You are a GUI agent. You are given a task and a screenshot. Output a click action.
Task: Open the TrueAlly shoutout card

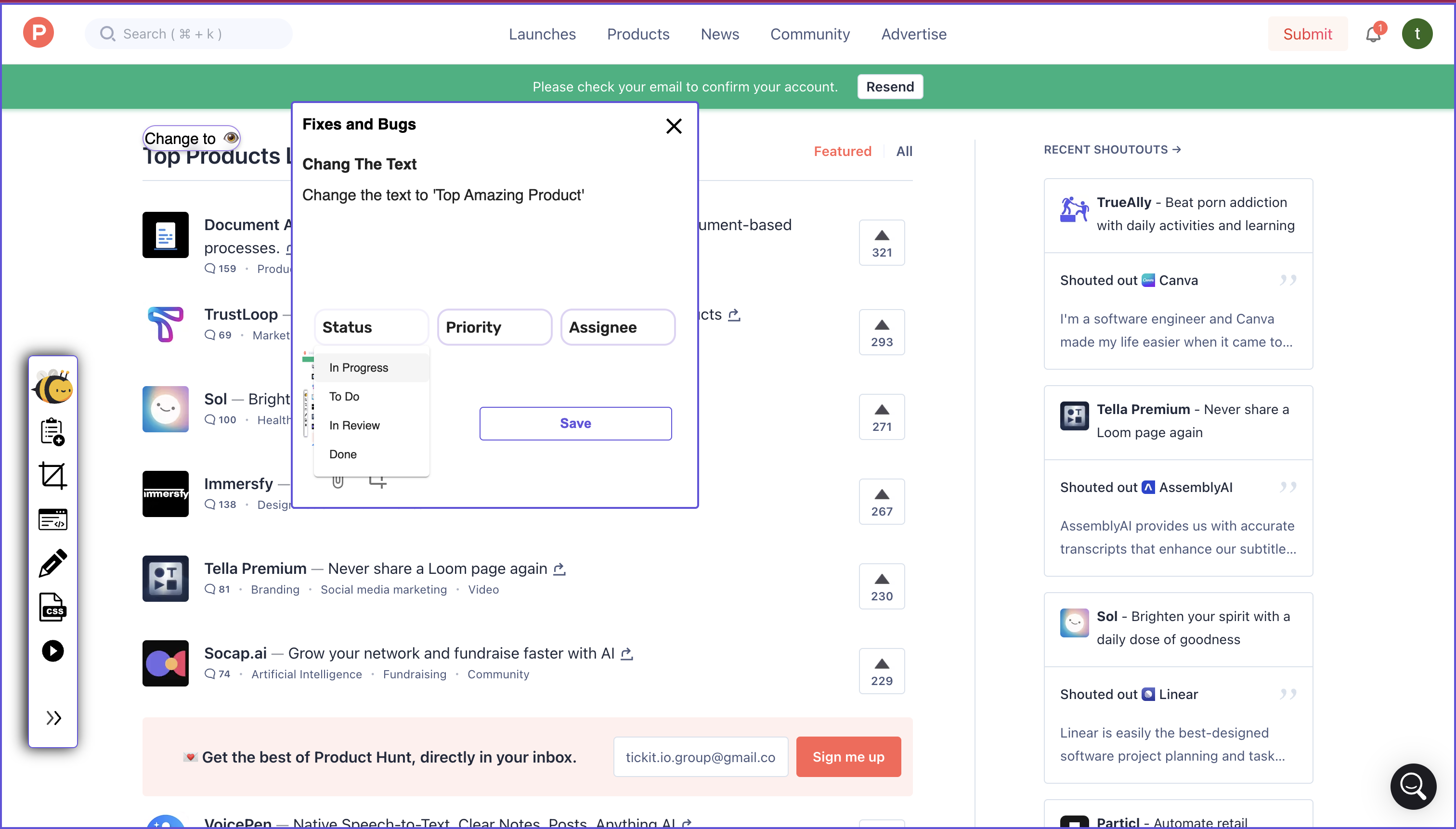1178,215
